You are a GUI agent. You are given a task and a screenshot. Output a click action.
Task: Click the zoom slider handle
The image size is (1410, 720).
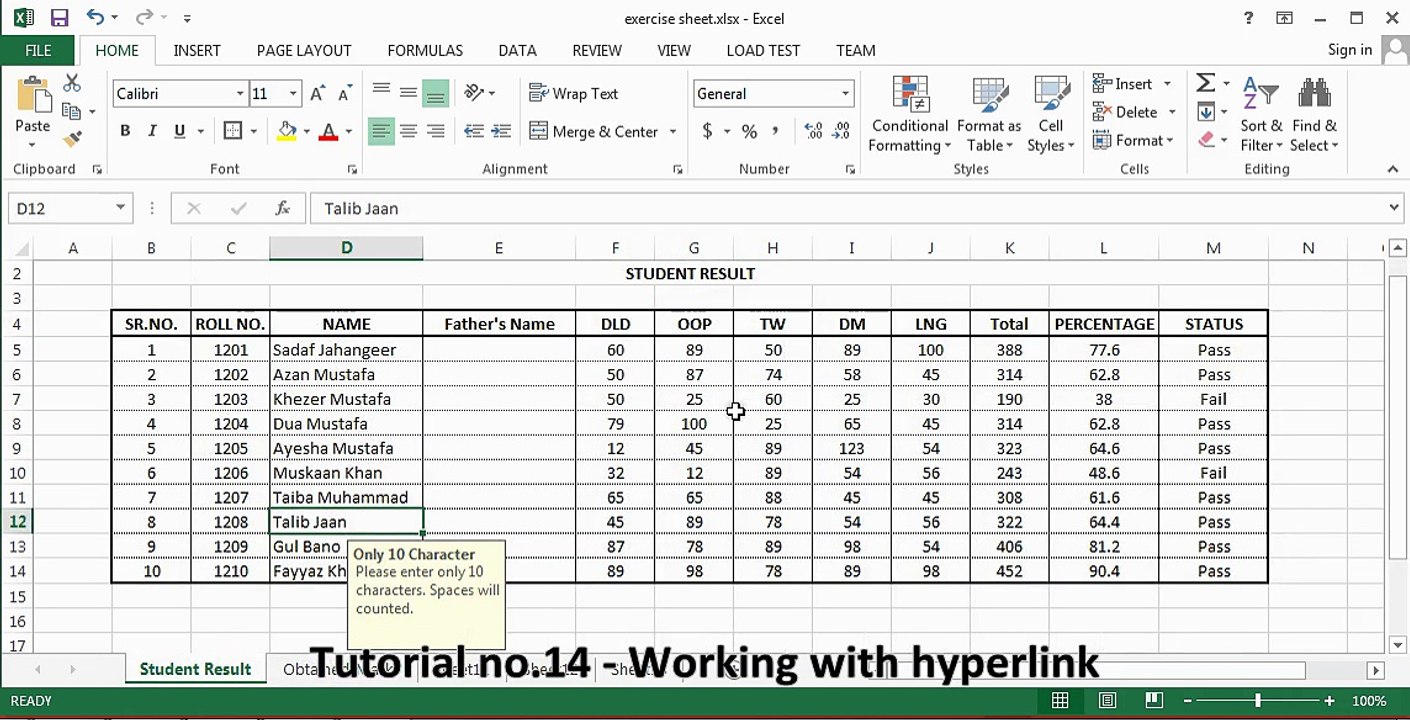1257,700
